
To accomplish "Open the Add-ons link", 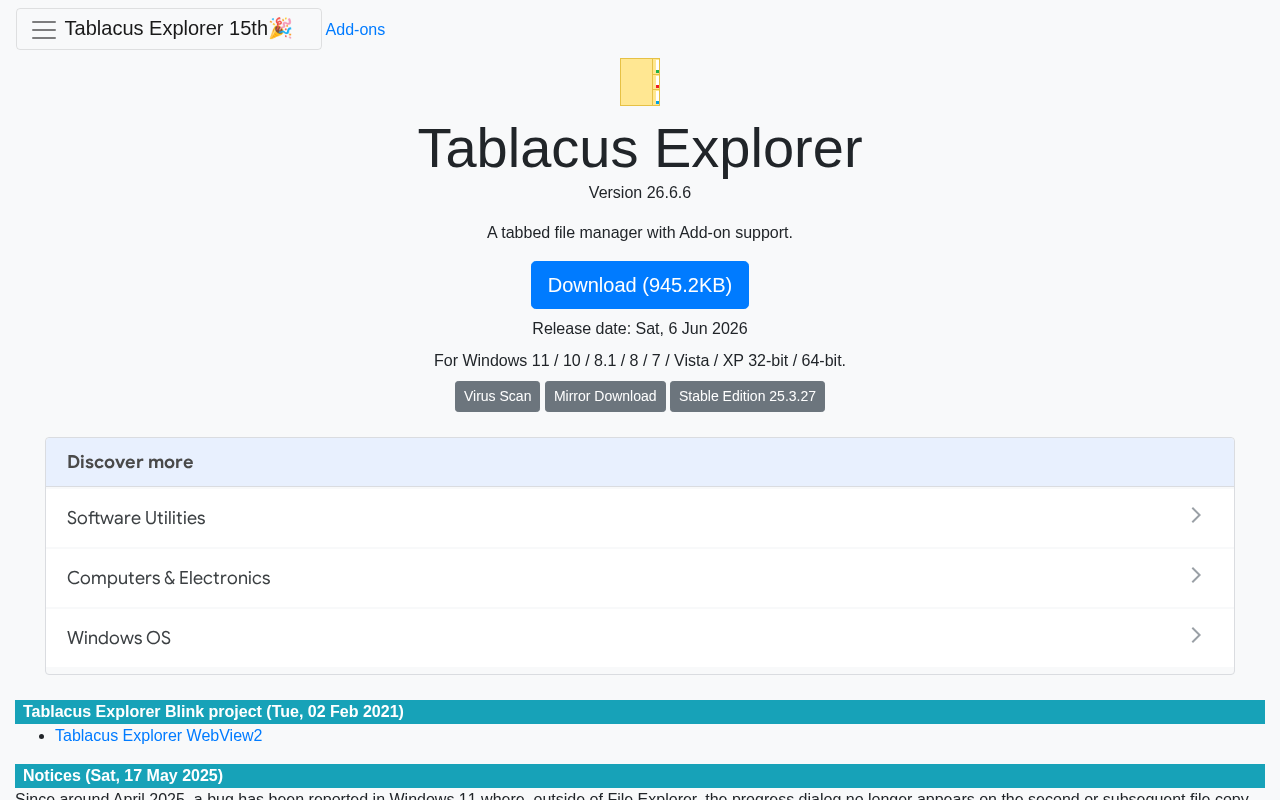I will click(355, 30).
